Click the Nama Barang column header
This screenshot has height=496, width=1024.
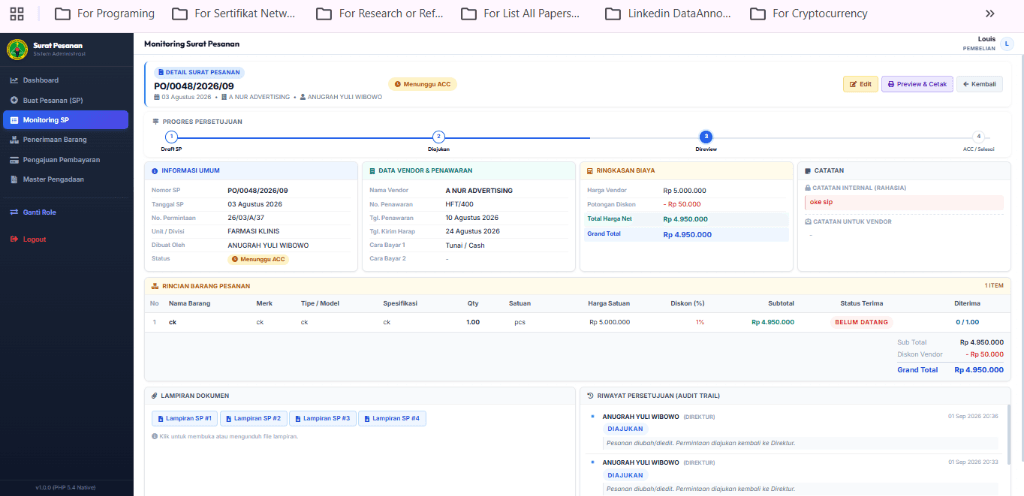[x=189, y=303]
